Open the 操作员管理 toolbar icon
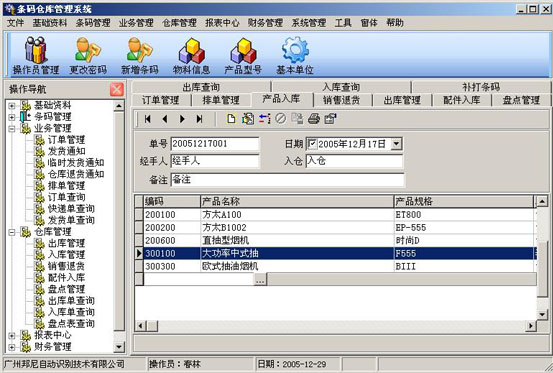553x373 pixels. (36, 55)
